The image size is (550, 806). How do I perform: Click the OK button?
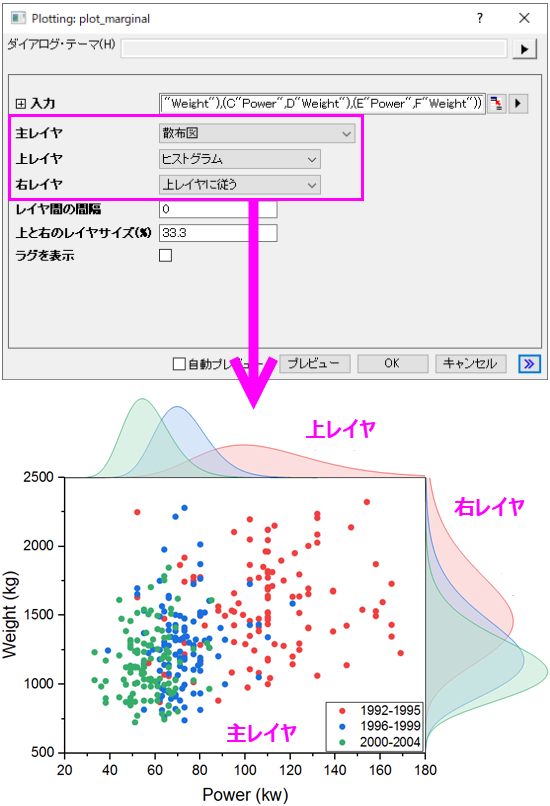point(392,364)
